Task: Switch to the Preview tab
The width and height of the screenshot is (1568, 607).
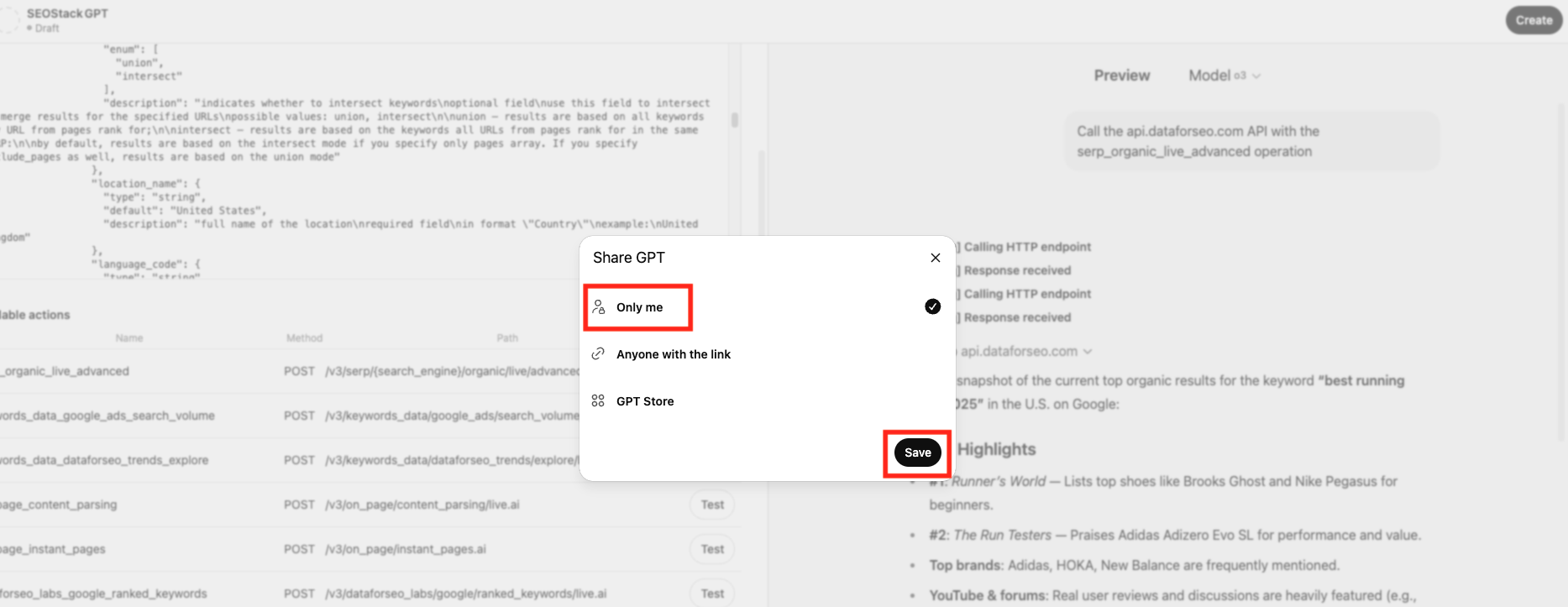Action: pyautogui.click(x=1121, y=76)
